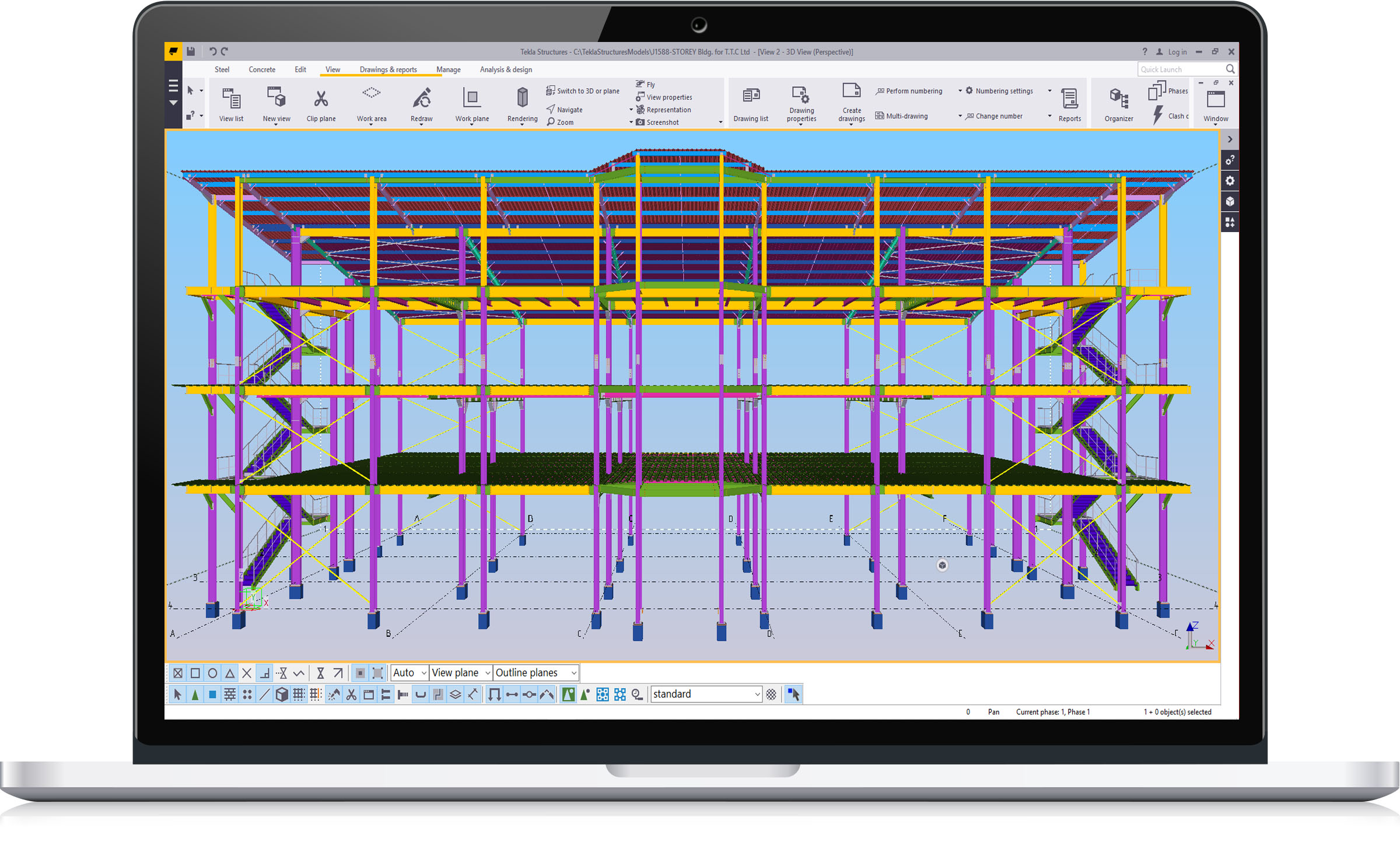Click the help question mark icon
The height and width of the screenshot is (842, 1400).
(1144, 51)
